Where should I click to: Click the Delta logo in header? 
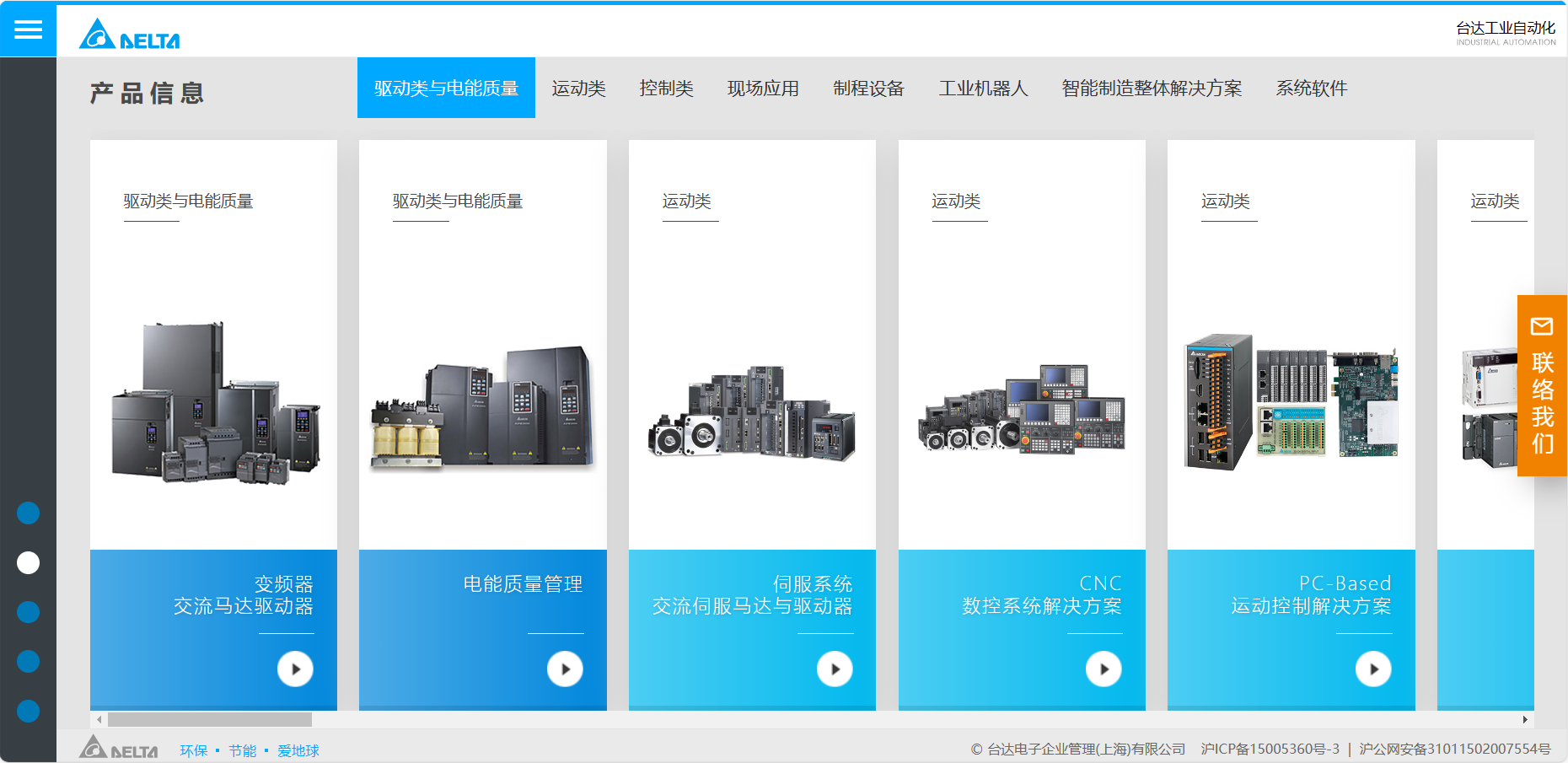(130, 34)
